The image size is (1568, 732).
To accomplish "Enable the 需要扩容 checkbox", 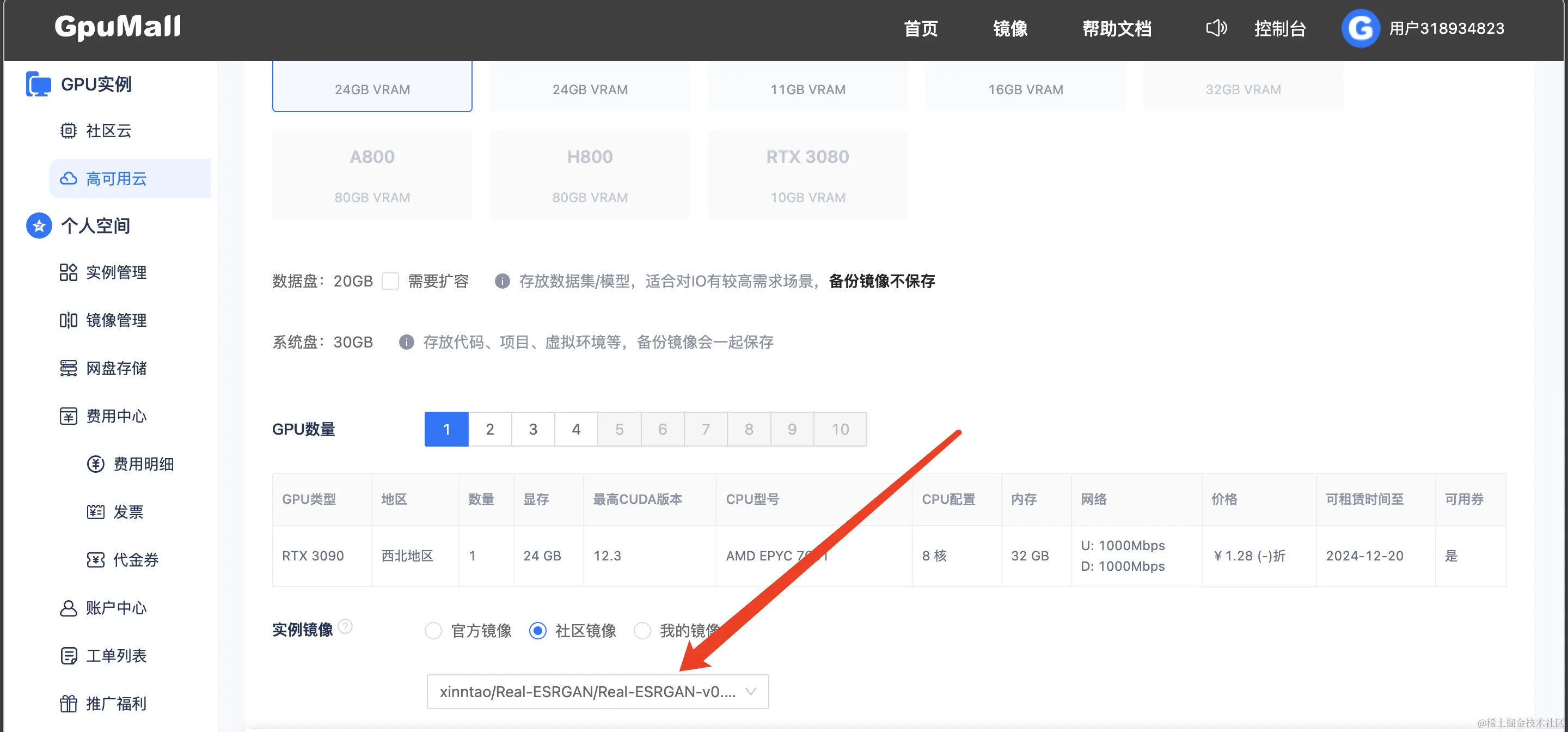I will [390, 282].
